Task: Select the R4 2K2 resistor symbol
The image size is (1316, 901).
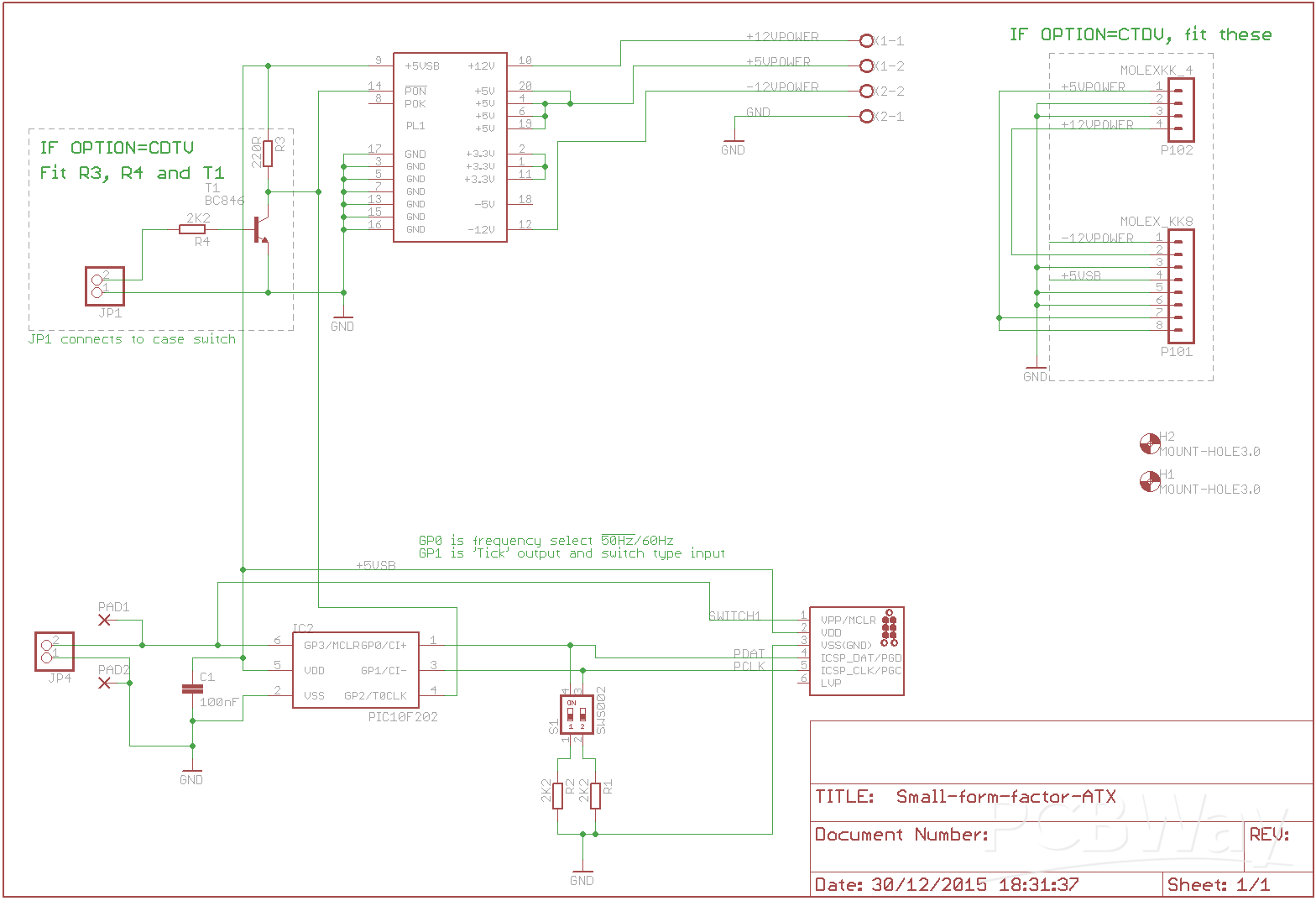Action: click(192, 229)
